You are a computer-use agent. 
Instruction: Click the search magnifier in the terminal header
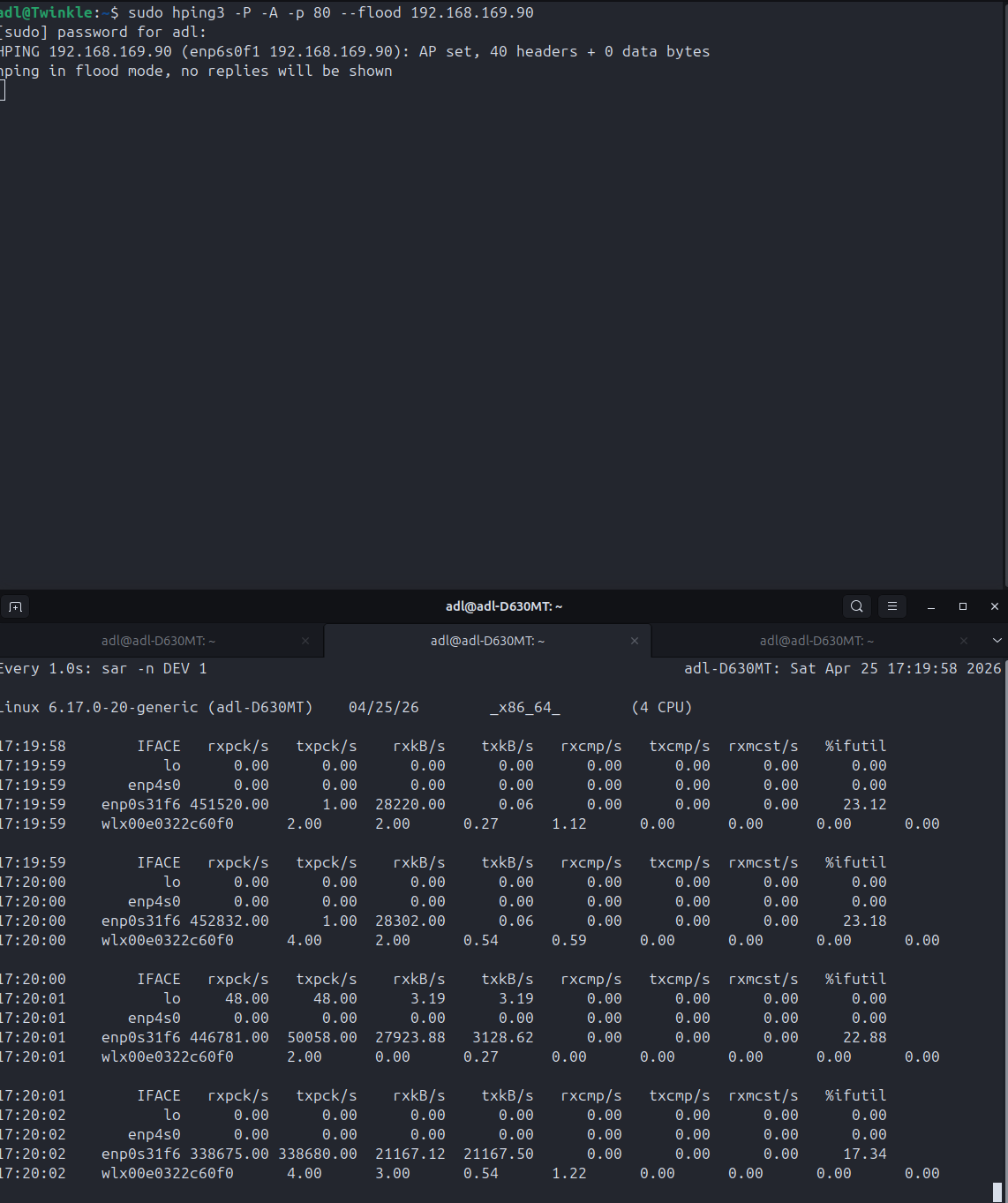[x=856, y=606]
